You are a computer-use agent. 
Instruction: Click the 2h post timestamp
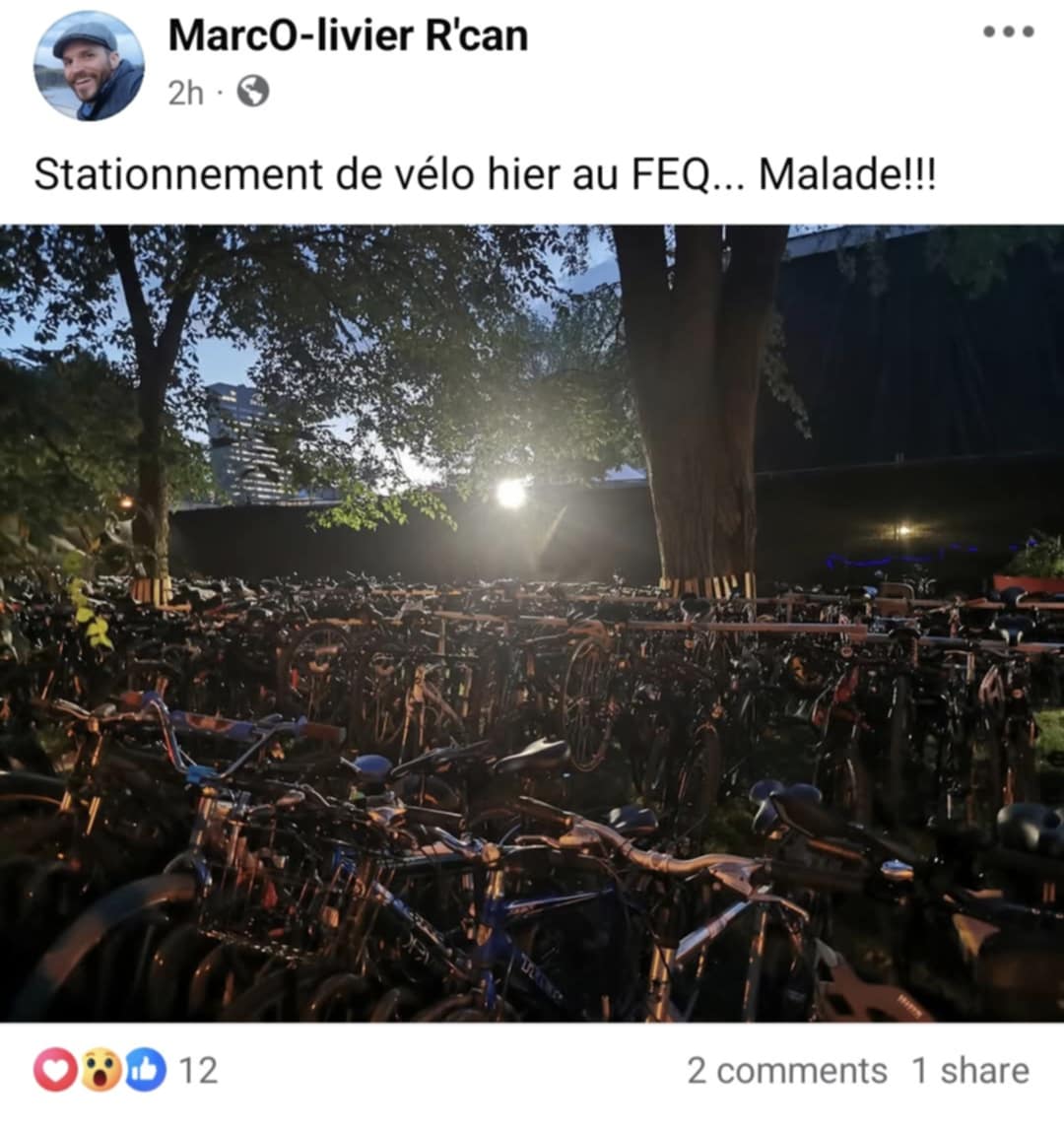pyautogui.click(x=186, y=93)
